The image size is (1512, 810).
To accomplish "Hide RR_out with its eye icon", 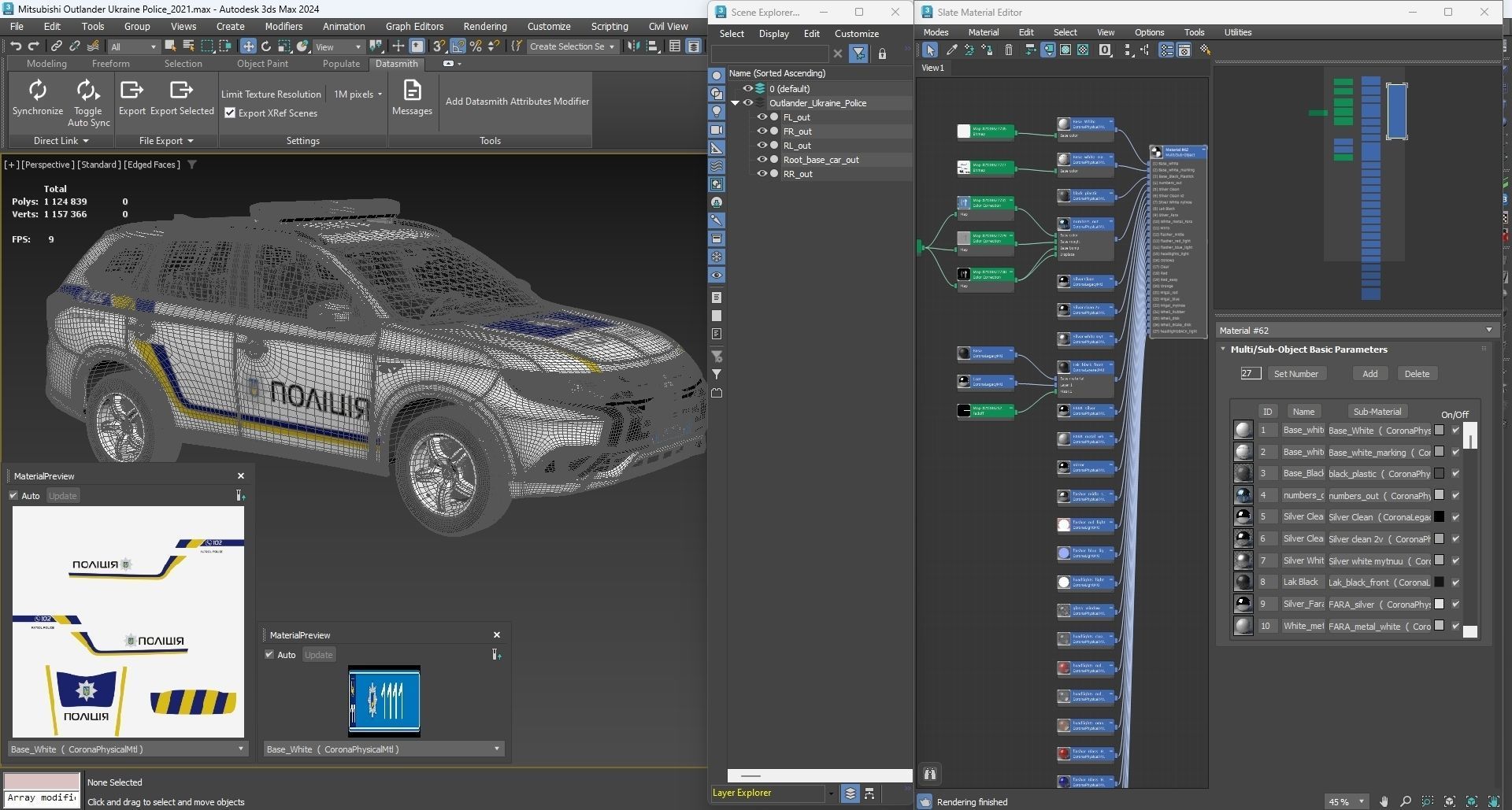I will [762, 173].
